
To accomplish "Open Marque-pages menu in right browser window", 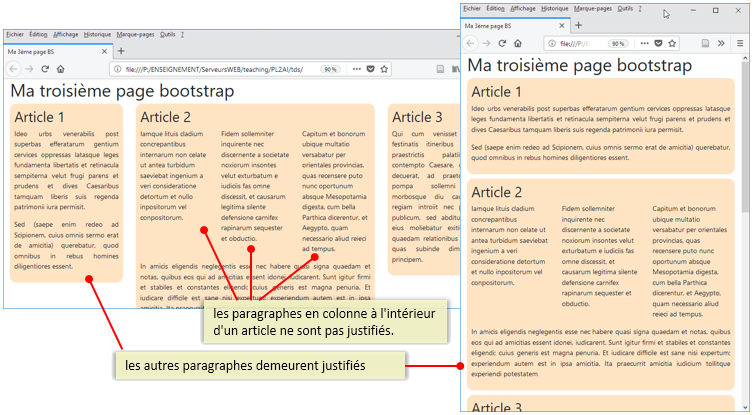I will coord(594,8).
